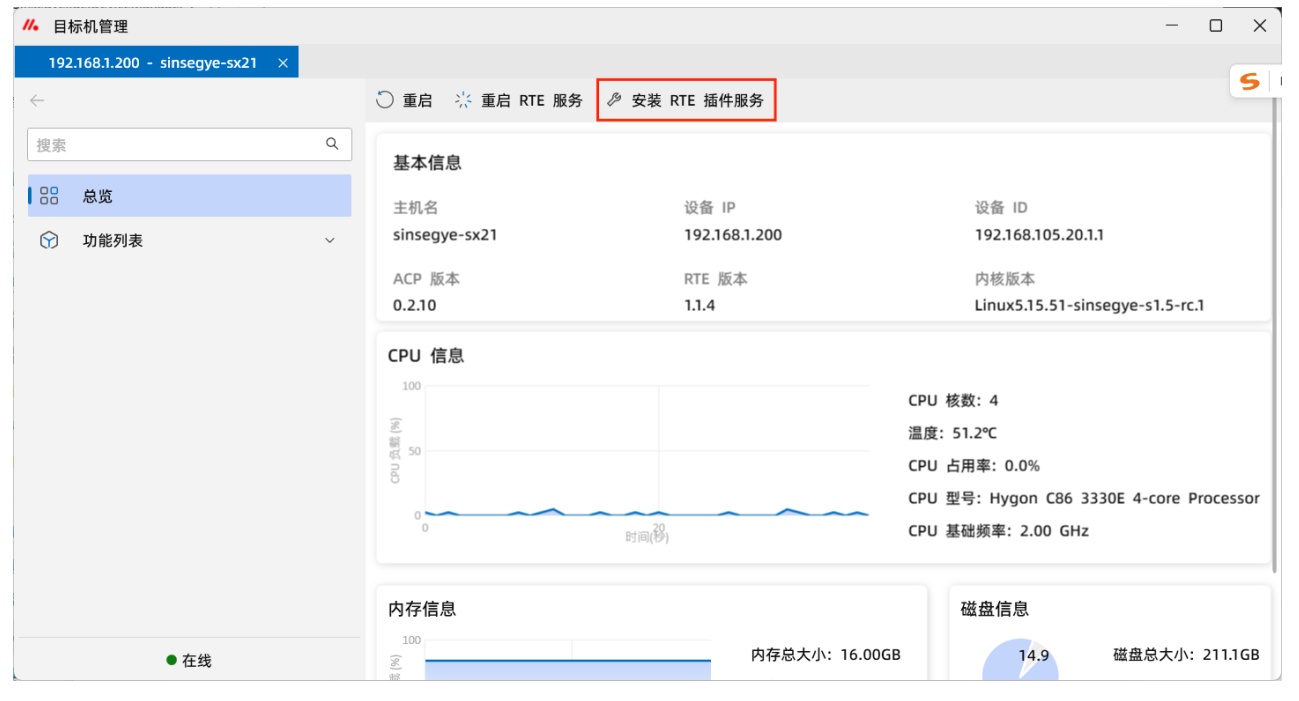Click the disk usage pie chart
1299x701 pixels.
tap(1020, 662)
